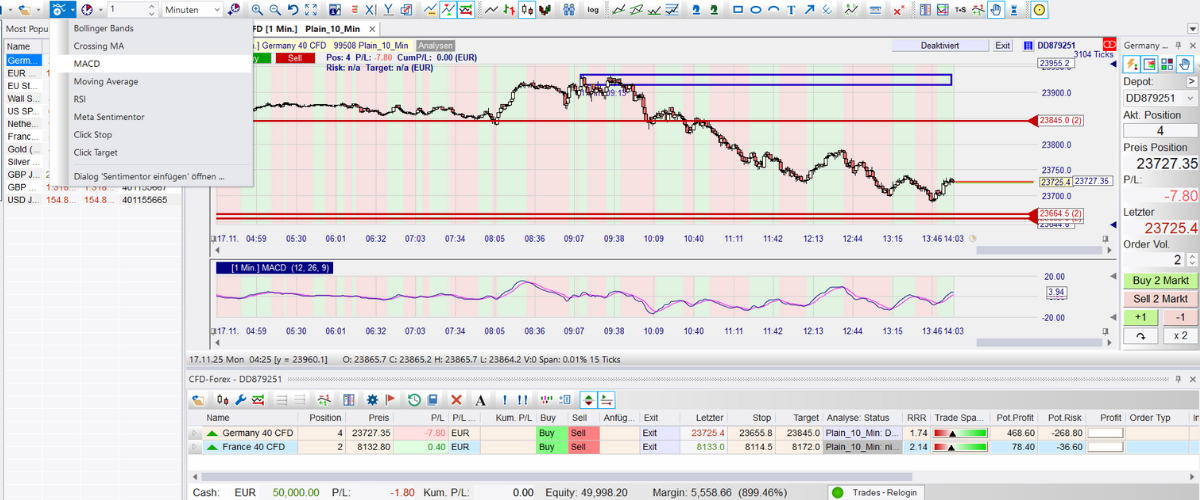Screen dimensions: 1200x500
Task: Toggle the hand tool in main toolbar
Action: point(996,10)
